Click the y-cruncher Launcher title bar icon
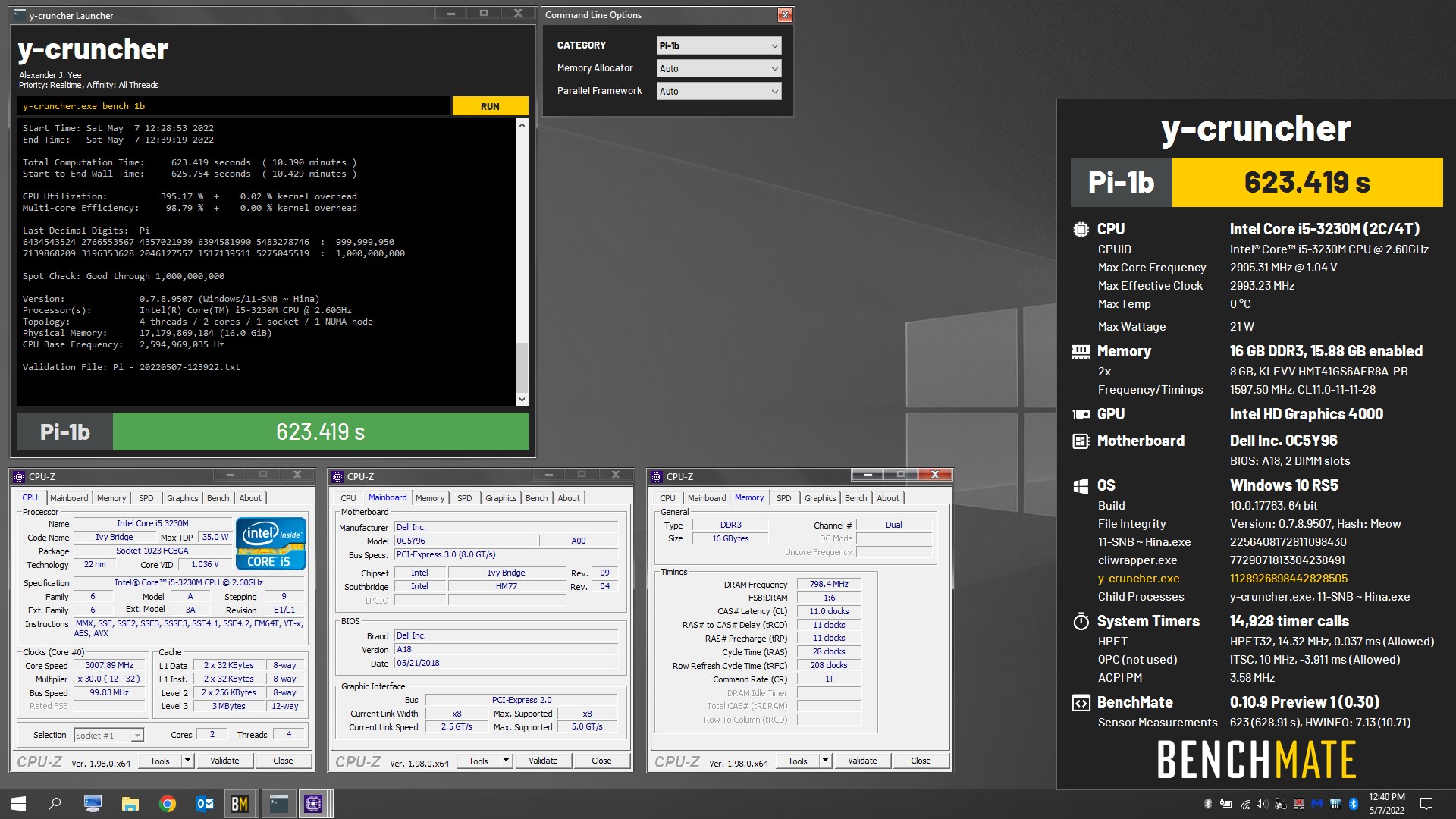The height and width of the screenshot is (819, 1456). pos(20,15)
